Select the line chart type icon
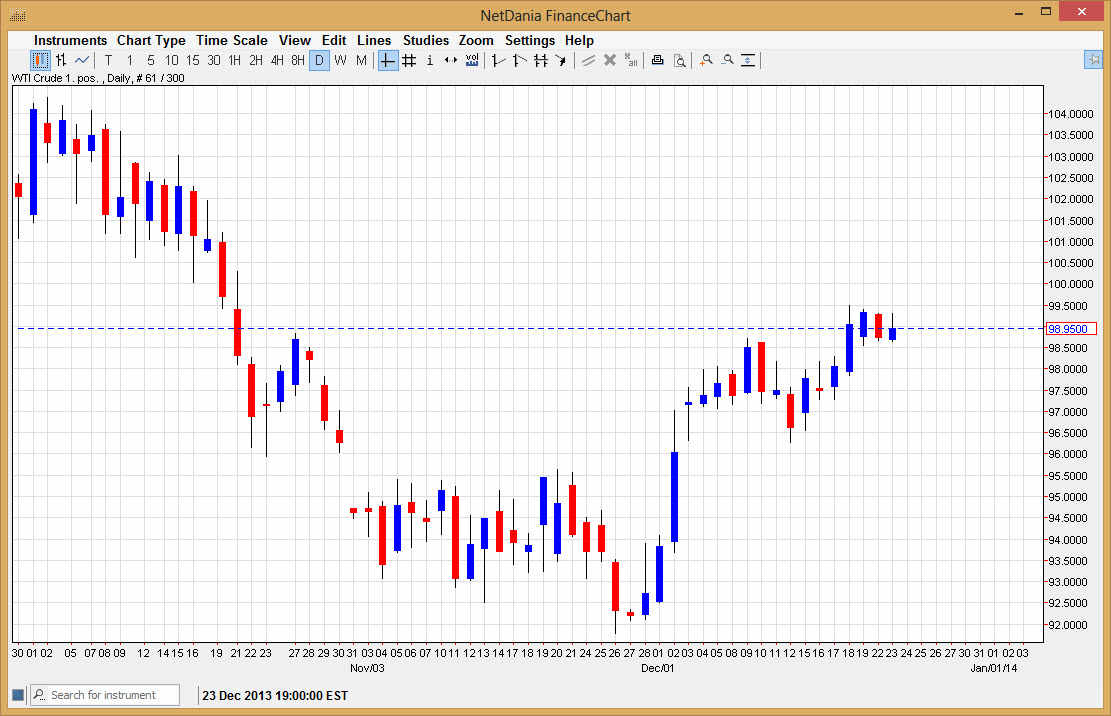Viewport: 1111px width, 716px height. point(82,60)
